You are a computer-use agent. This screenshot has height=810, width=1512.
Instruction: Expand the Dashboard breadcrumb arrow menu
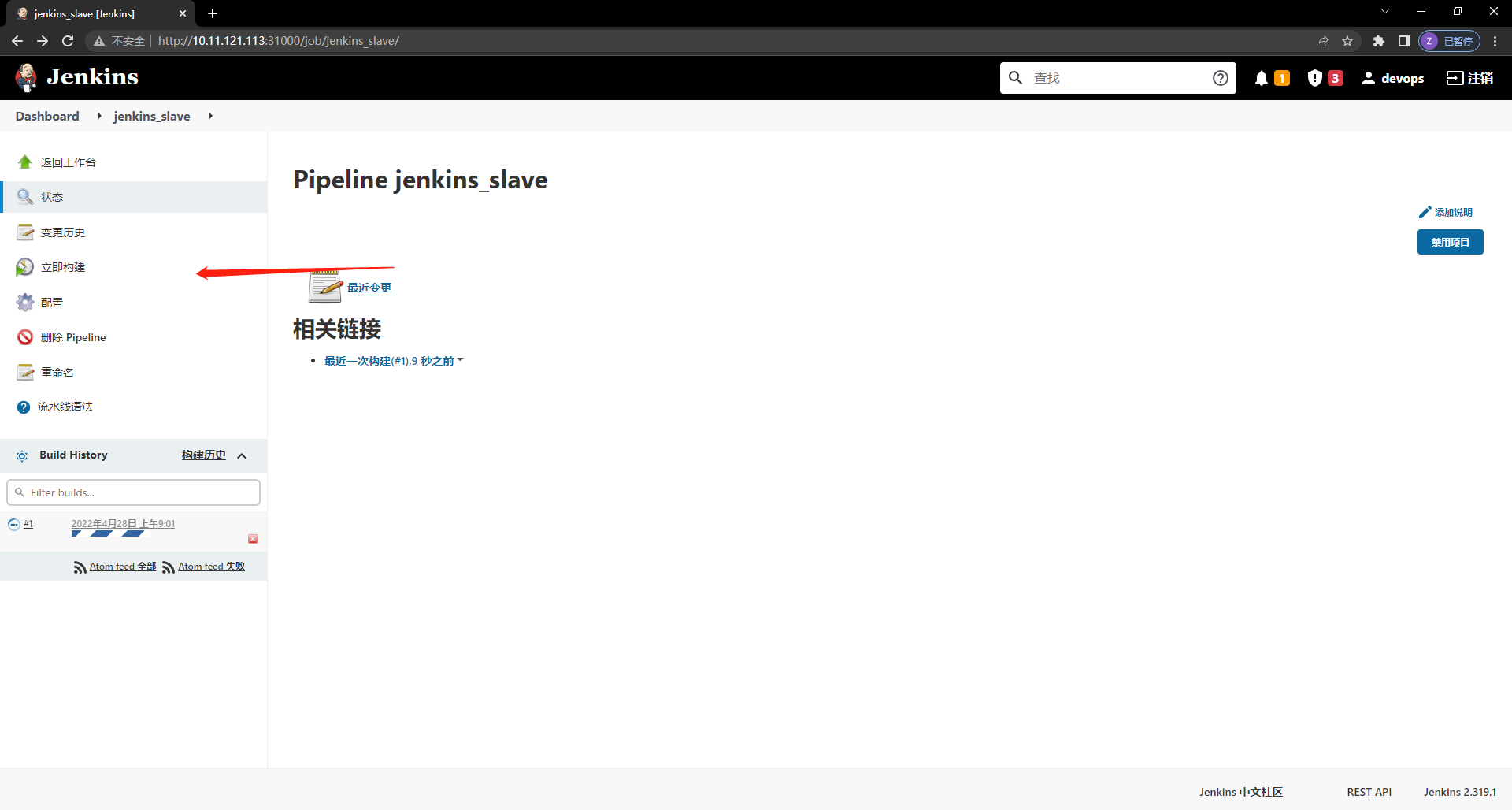point(99,116)
